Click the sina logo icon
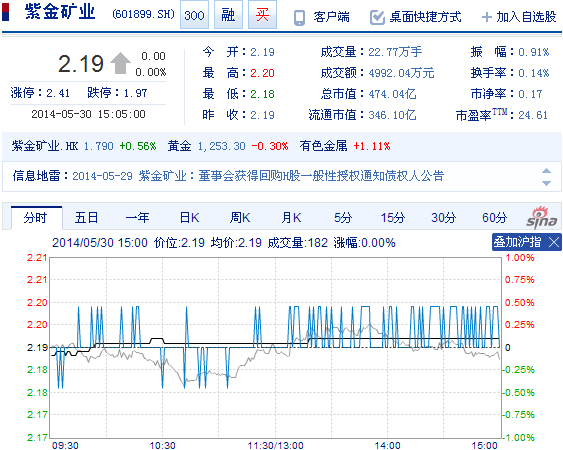 pyautogui.click(x=542, y=218)
